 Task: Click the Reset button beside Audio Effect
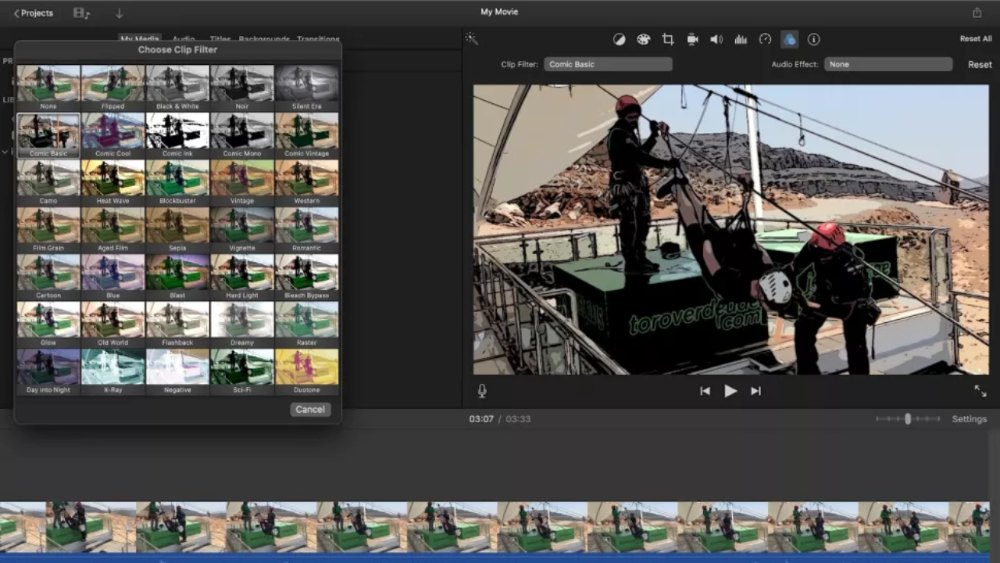pyautogui.click(x=980, y=64)
